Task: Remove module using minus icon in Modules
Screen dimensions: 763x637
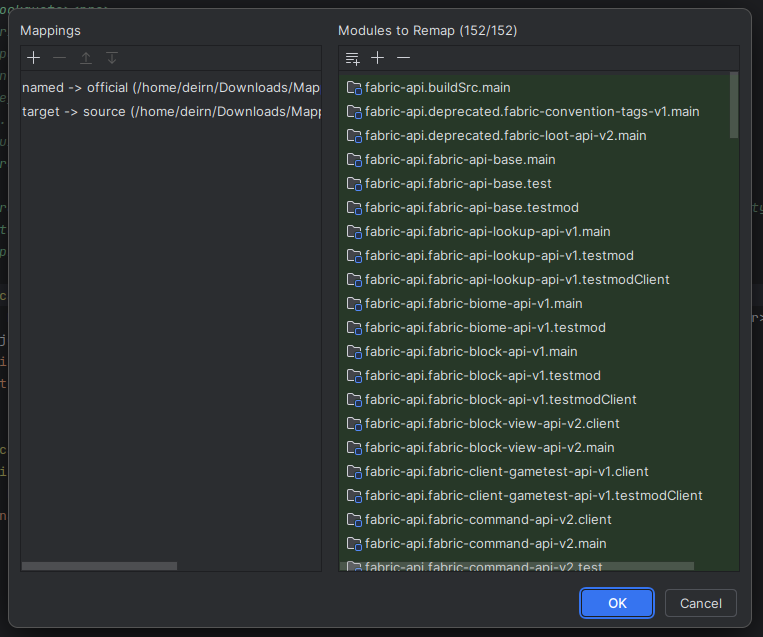Action: pyautogui.click(x=404, y=58)
